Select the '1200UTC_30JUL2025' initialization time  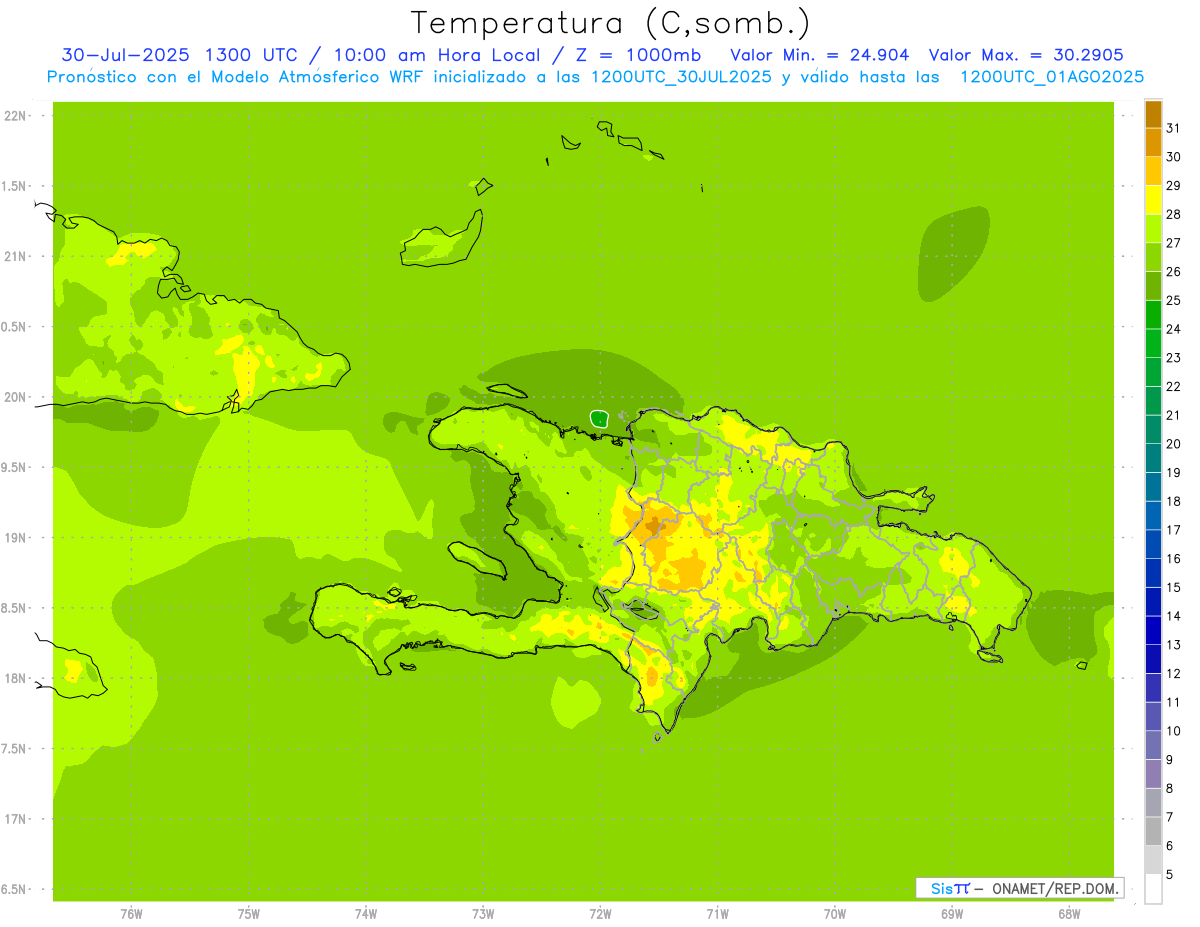[680, 77]
